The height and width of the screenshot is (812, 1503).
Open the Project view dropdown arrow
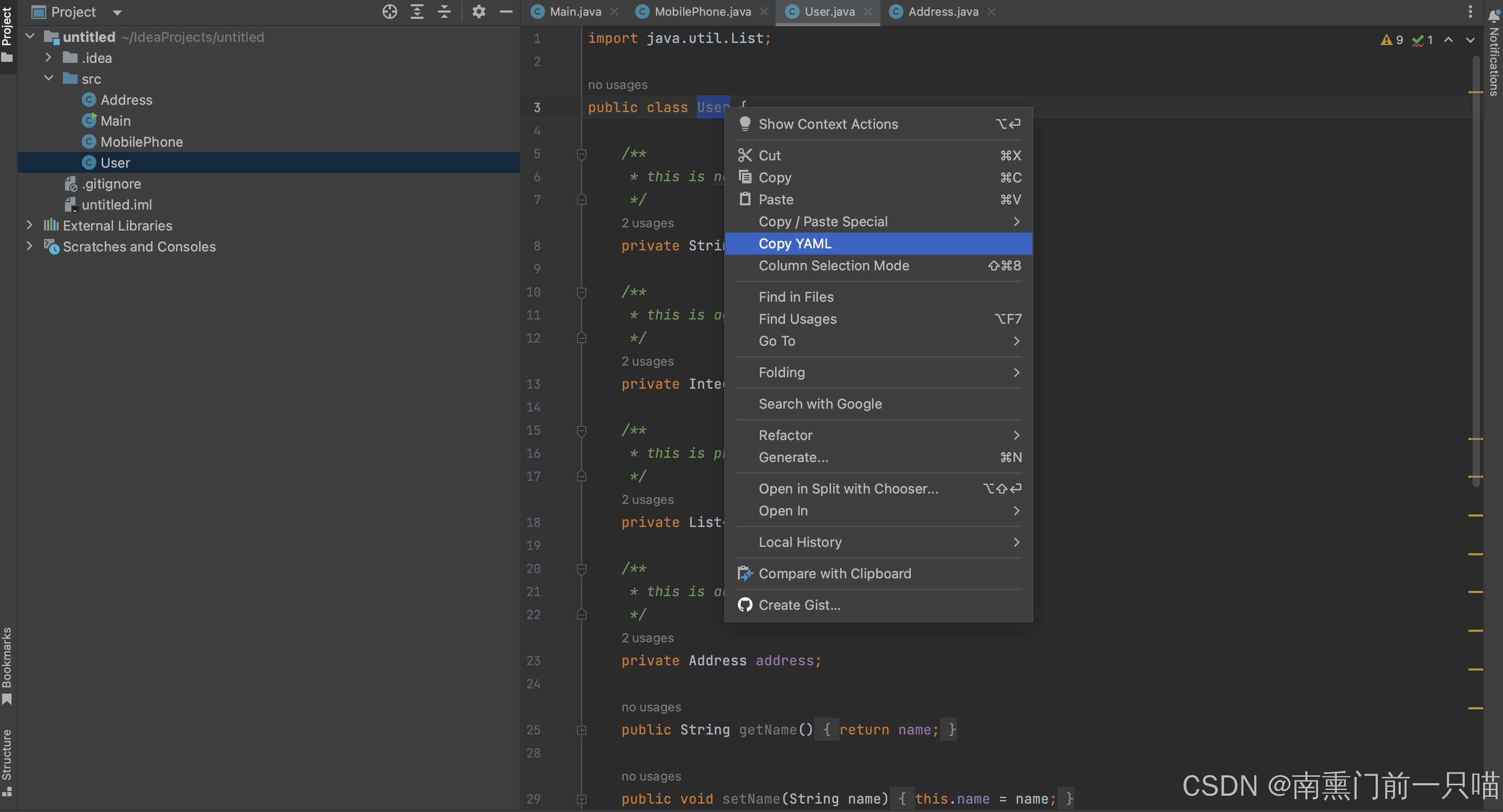click(117, 12)
